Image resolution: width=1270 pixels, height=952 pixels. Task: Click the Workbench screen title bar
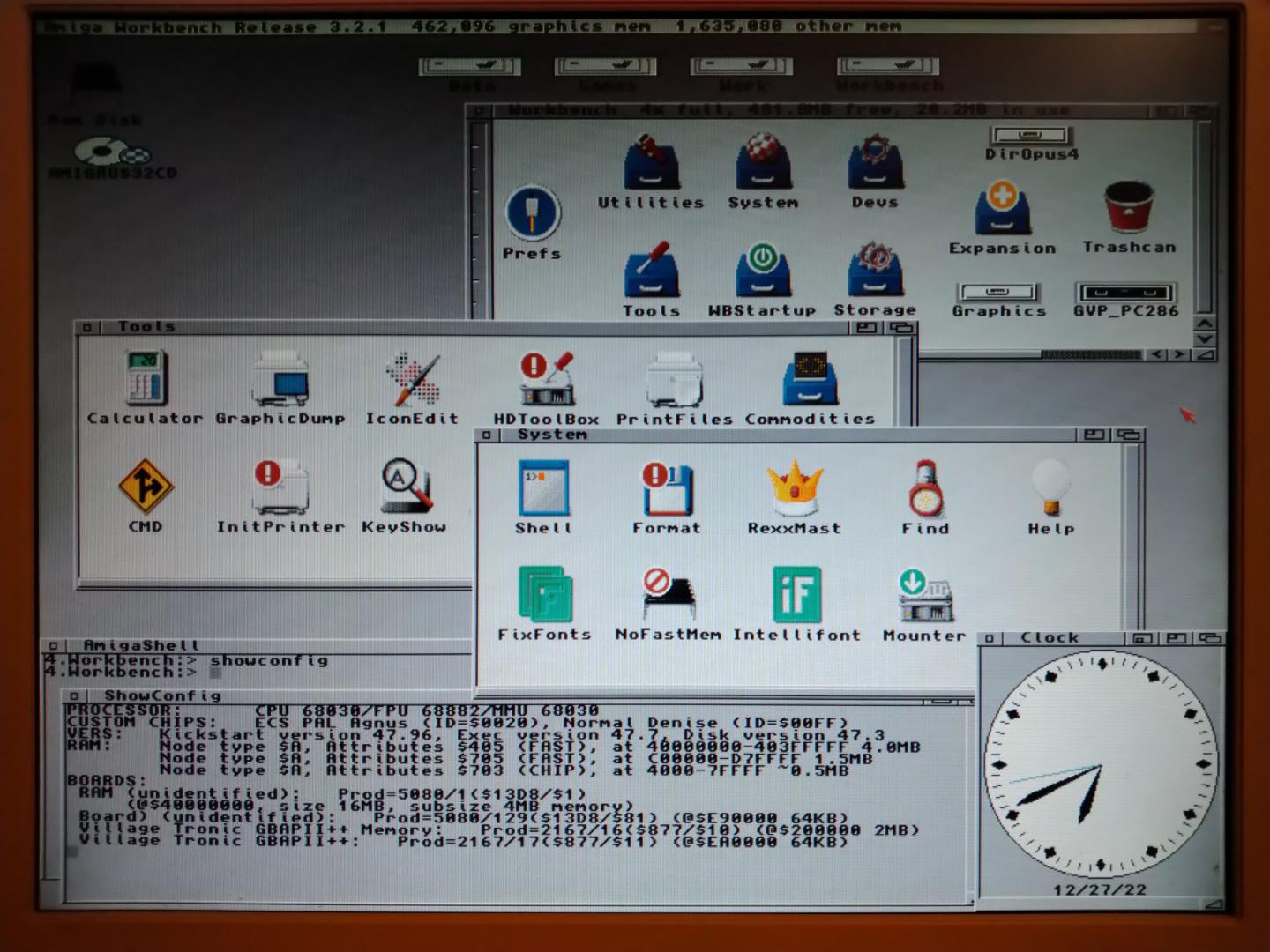point(617,26)
